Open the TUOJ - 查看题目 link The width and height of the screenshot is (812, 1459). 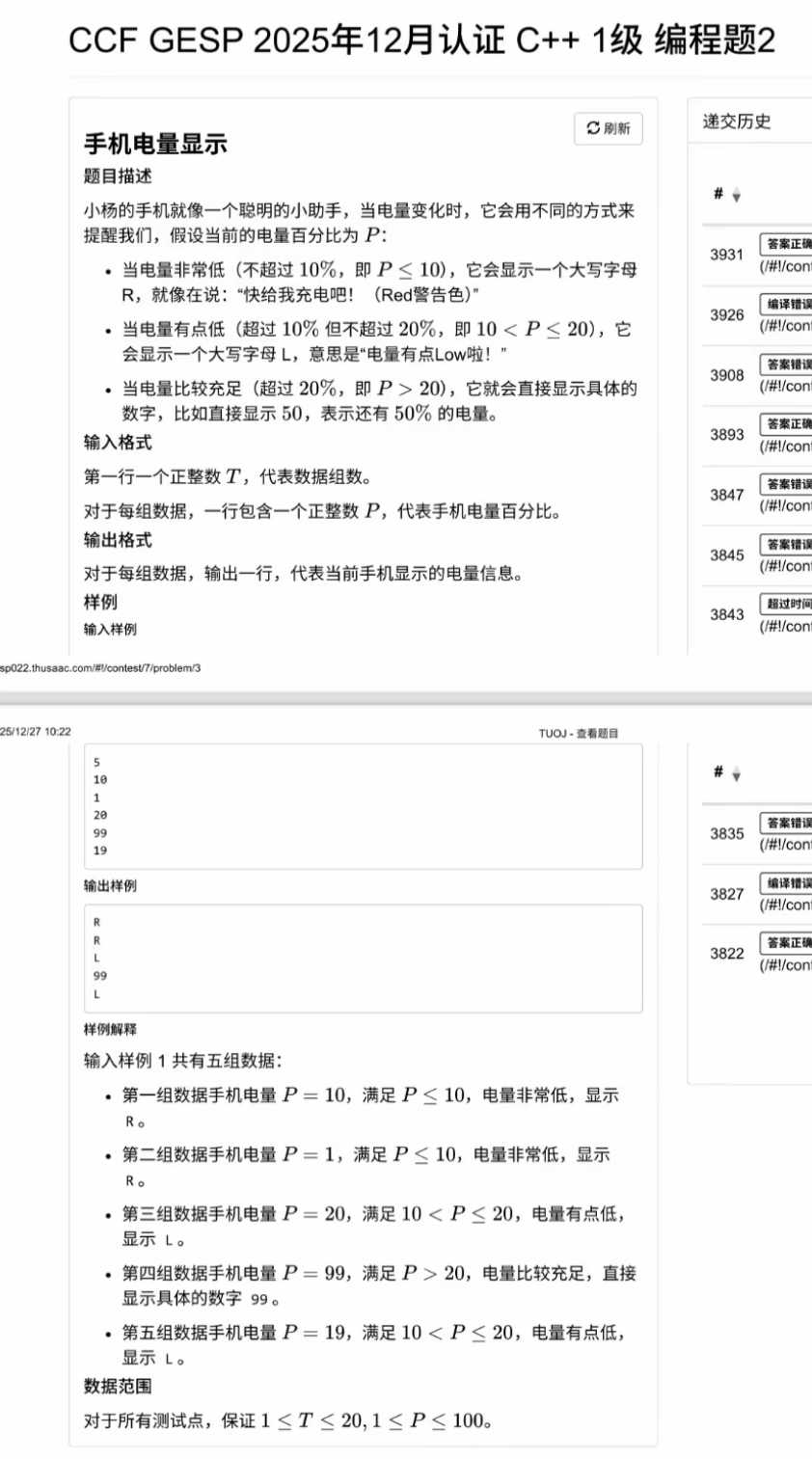click(578, 732)
